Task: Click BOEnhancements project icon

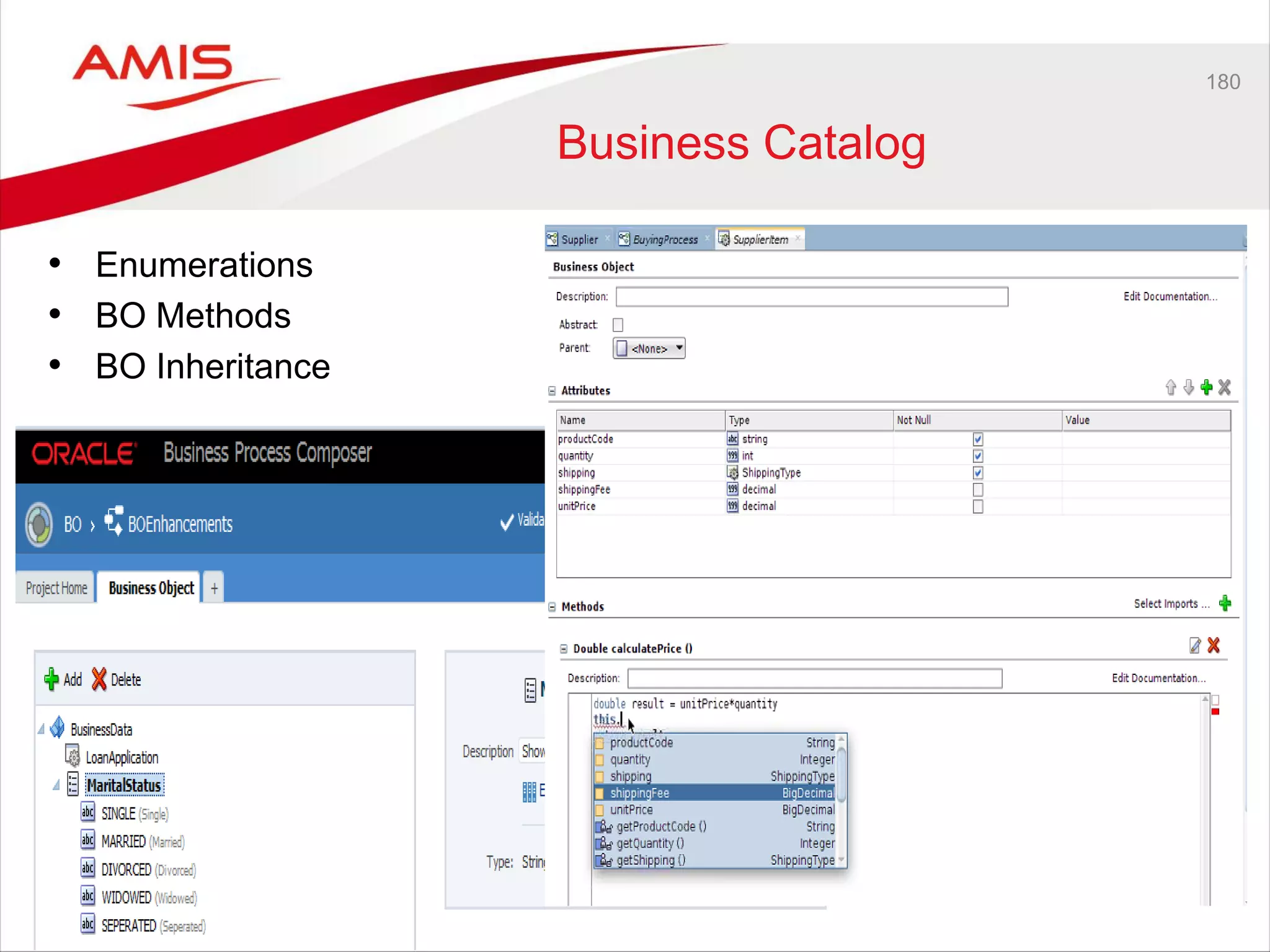Action: [x=113, y=521]
